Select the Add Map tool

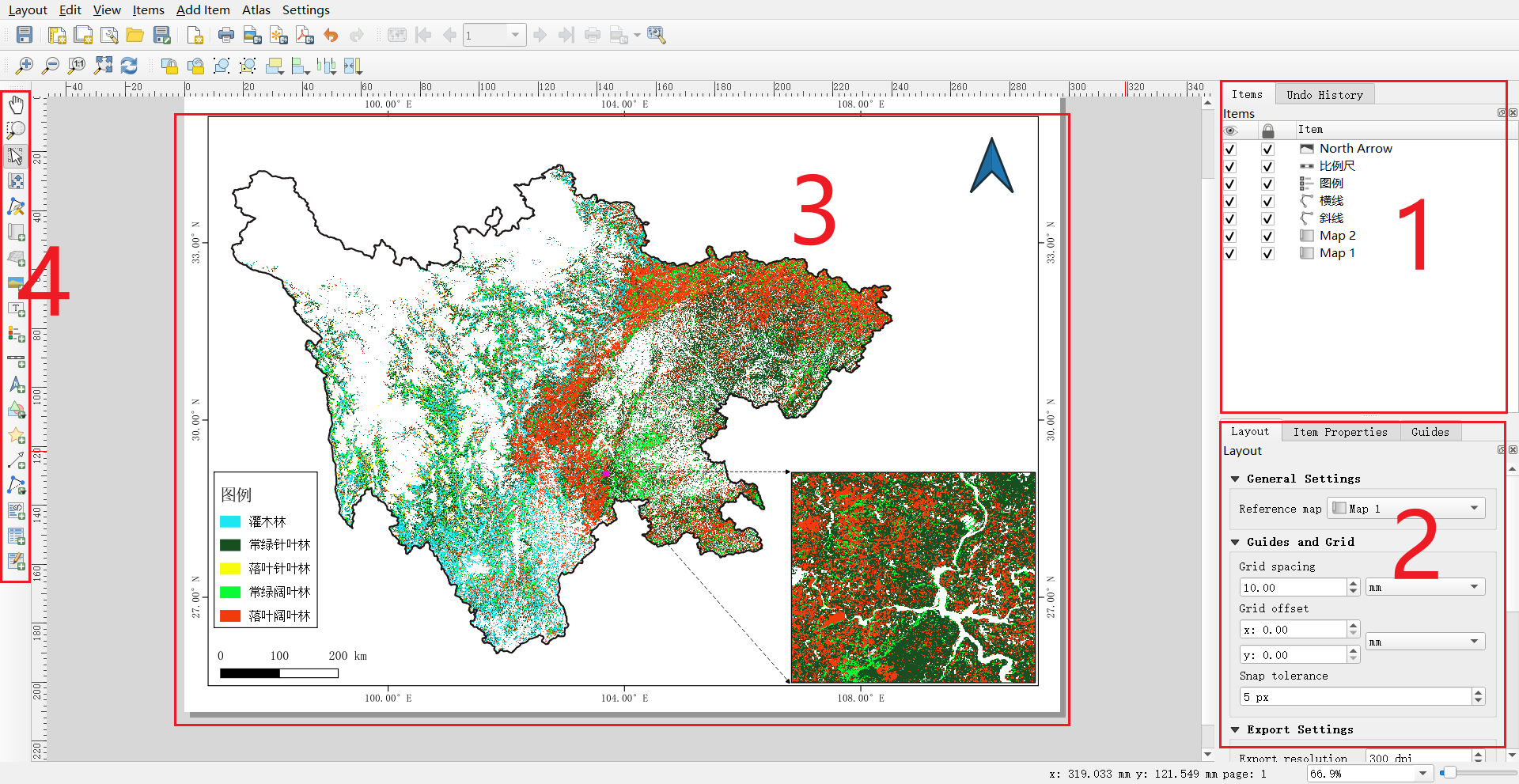pos(15,233)
